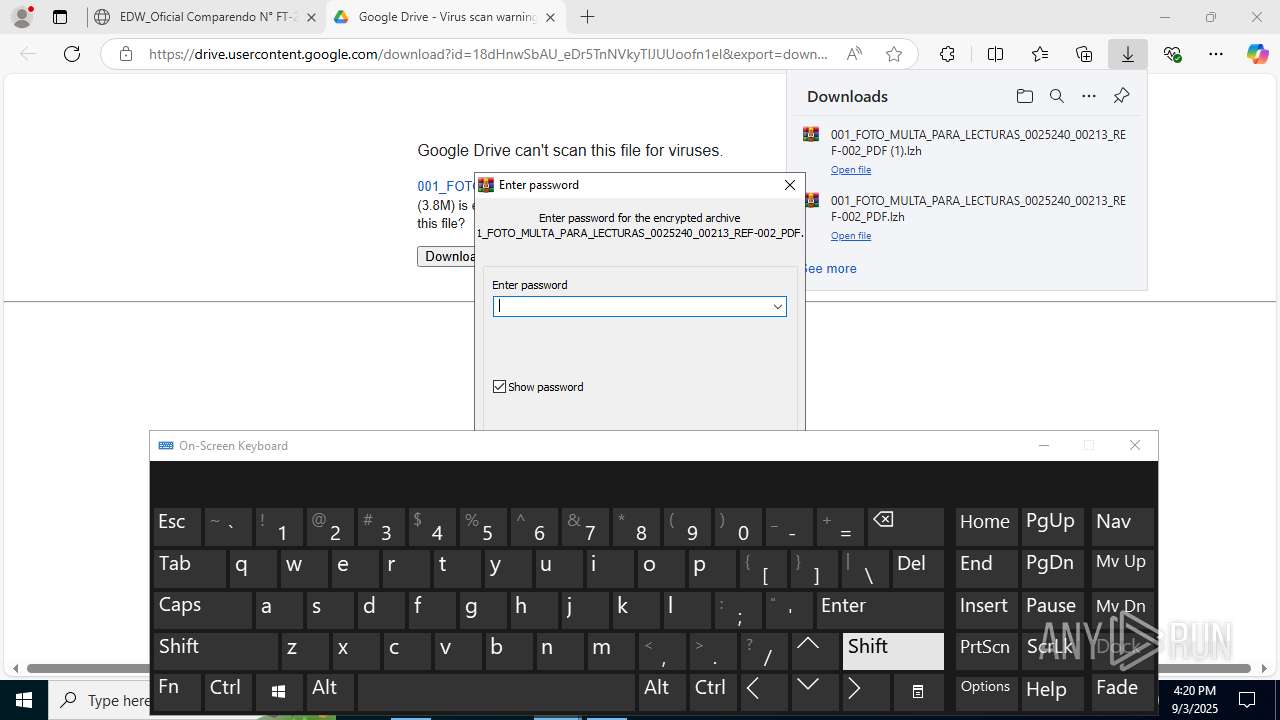Open more options in Downloads panel
This screenshot has width=1280, height=720.
(x=1089, y=96)
